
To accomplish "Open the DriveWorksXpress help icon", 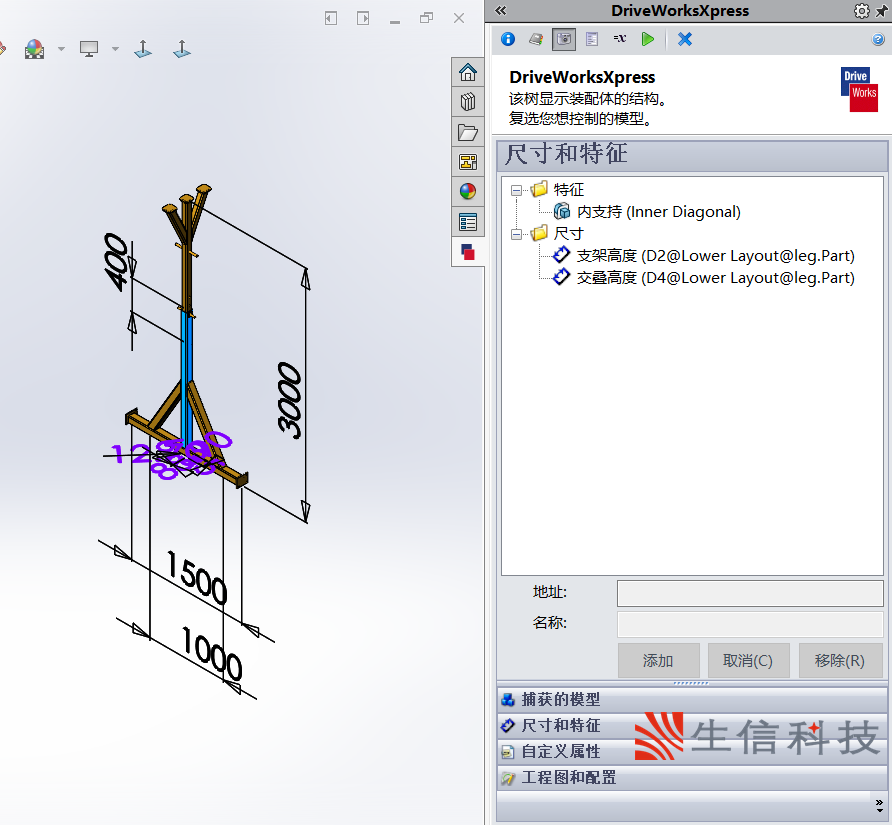I will coord(878,39).
